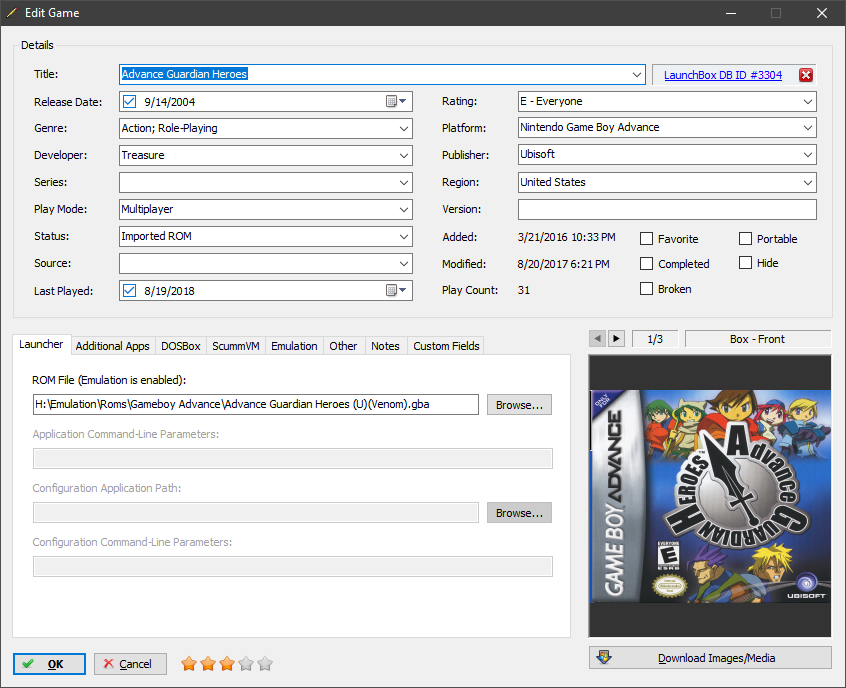The height and width of the screenshot is (688, 846).
Task: Show next image with right arrow
Action: (616, 339)
